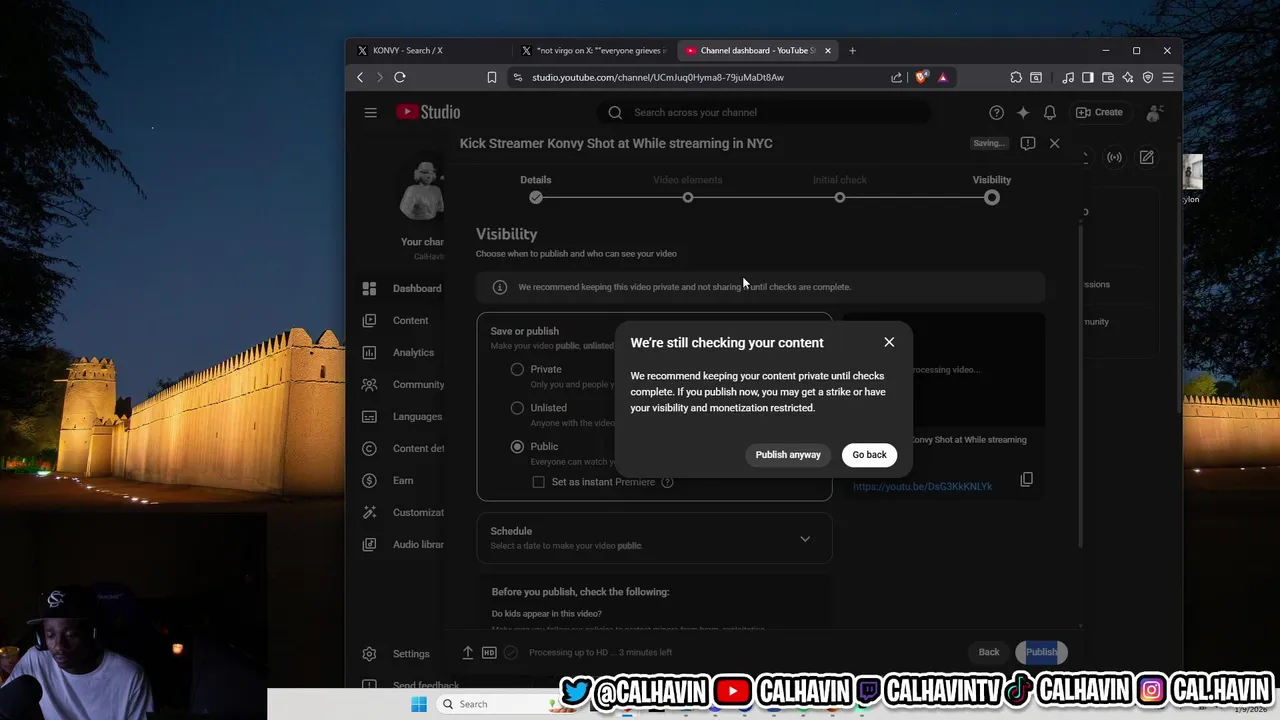
Task: Click the channel profile picture thumbnail
Action: [422, 190]
